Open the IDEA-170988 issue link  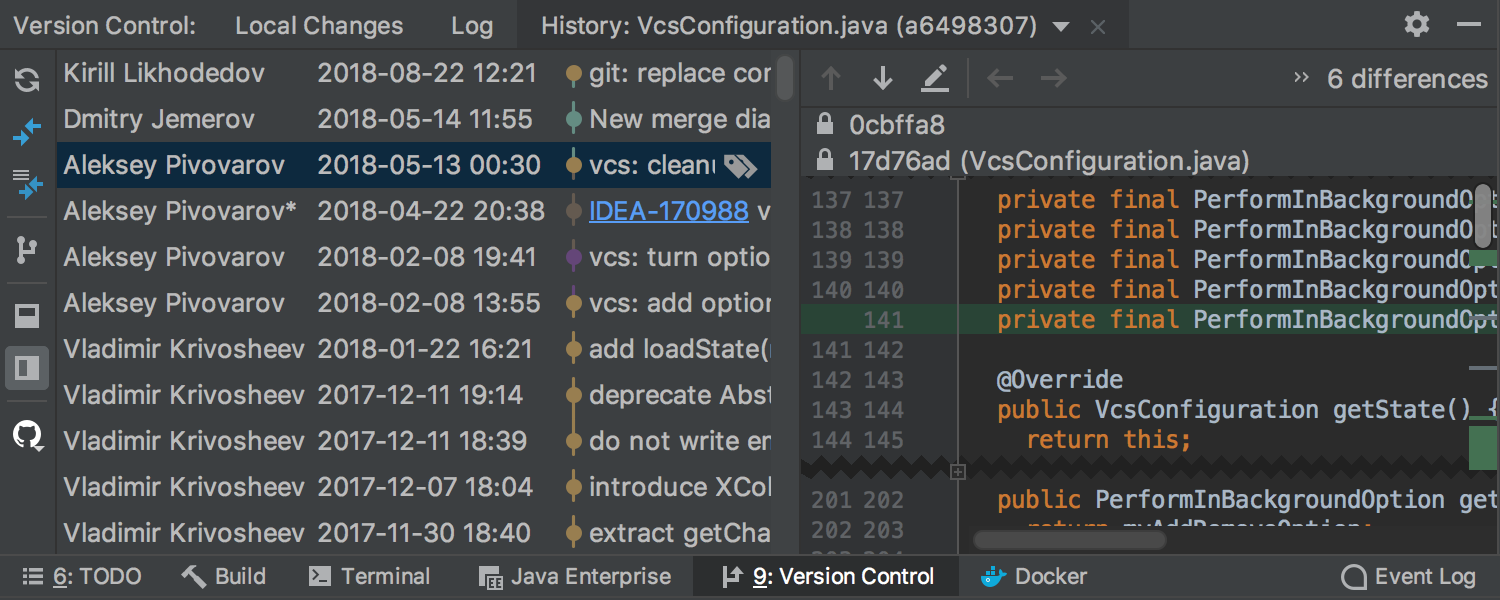pyautogui.click(x=669, y=211)
